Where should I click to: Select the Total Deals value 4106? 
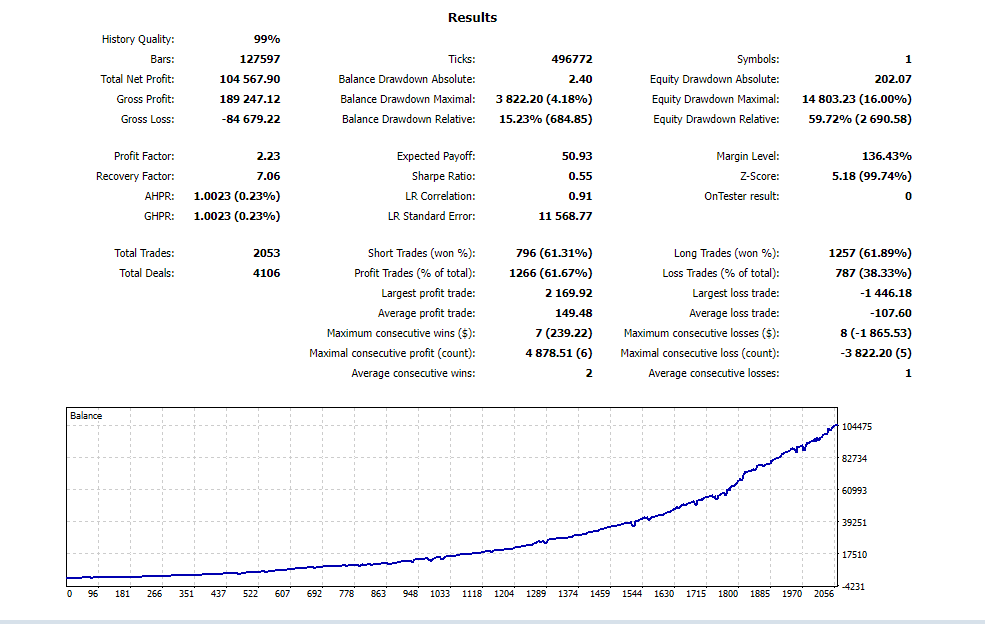267,273
